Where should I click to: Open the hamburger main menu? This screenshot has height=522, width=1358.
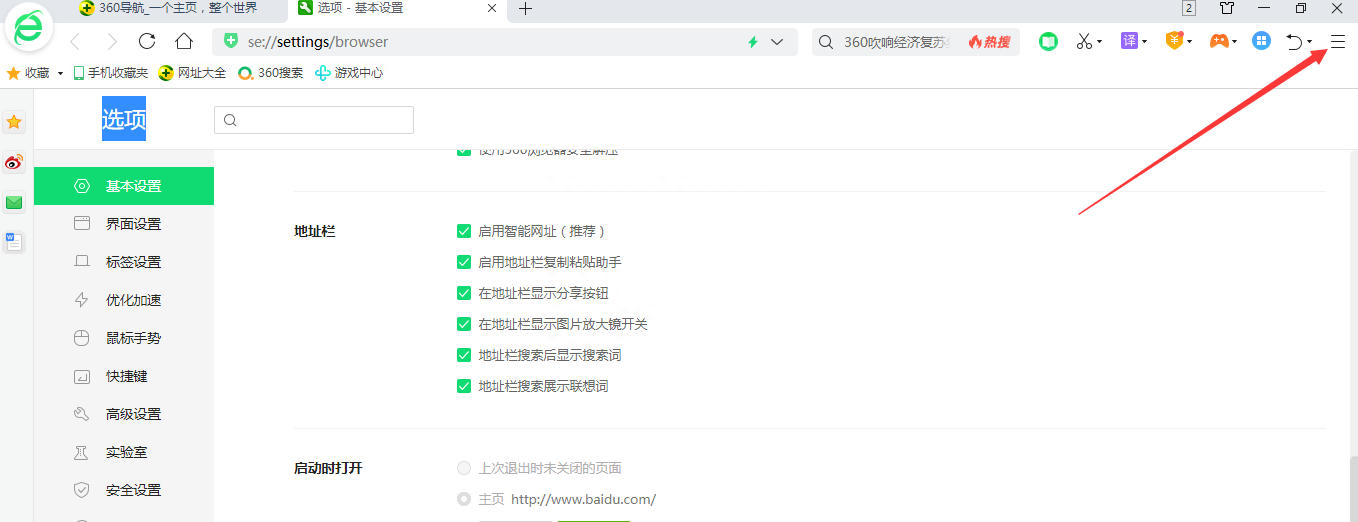tap(1338, 42)
